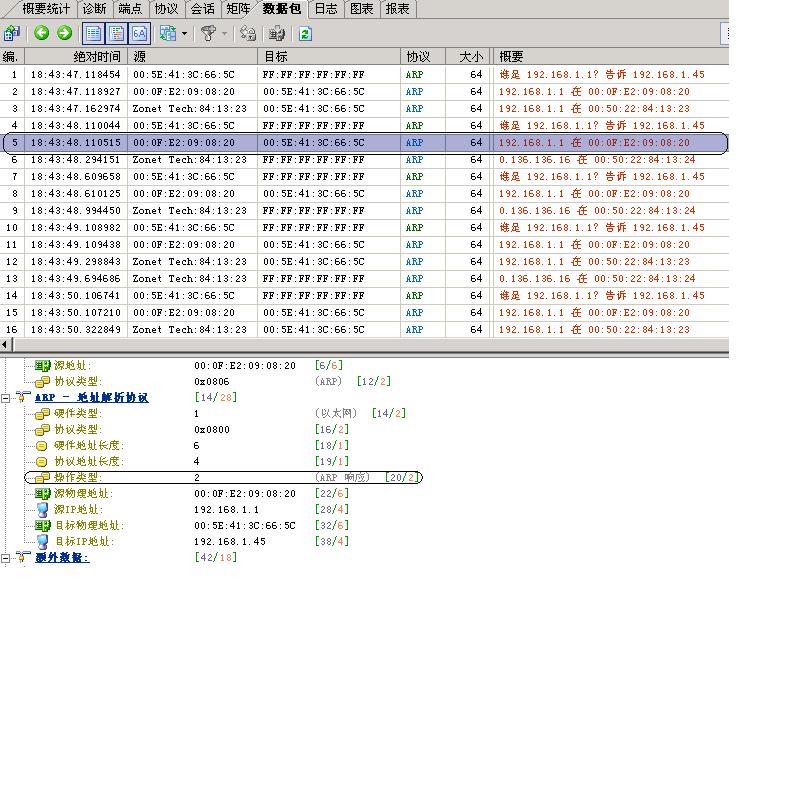The image size is (810, 800).
Task: Click the packet find/binoculars icon
Action: tap(276, 34)
